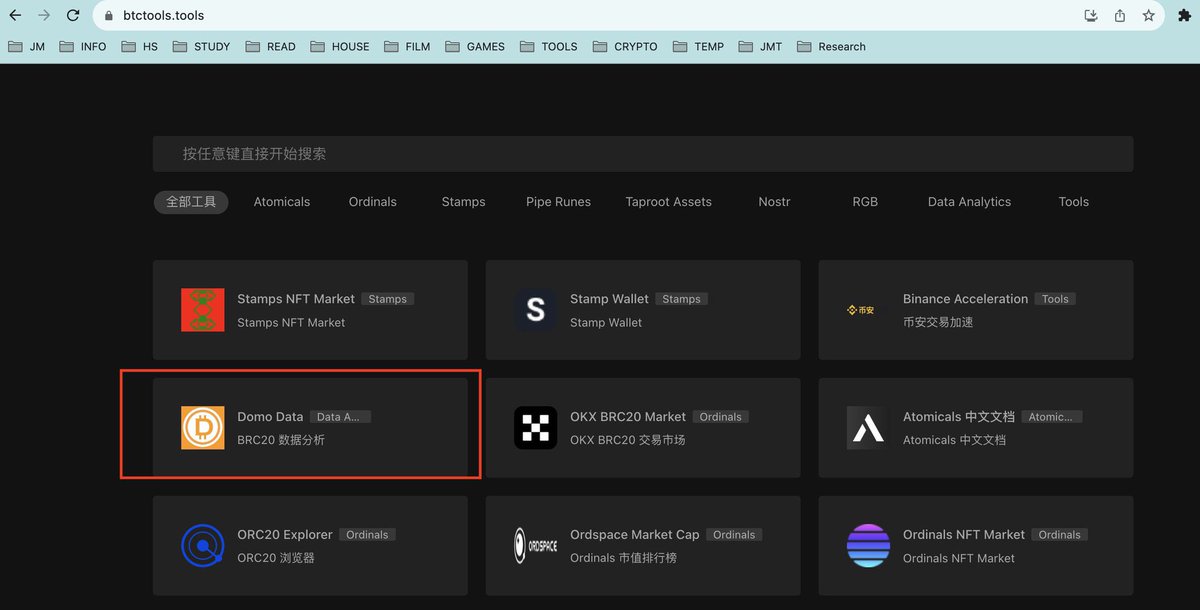
Task: Open the extensions puzzle icon
Action: (x=1185, y=16)
